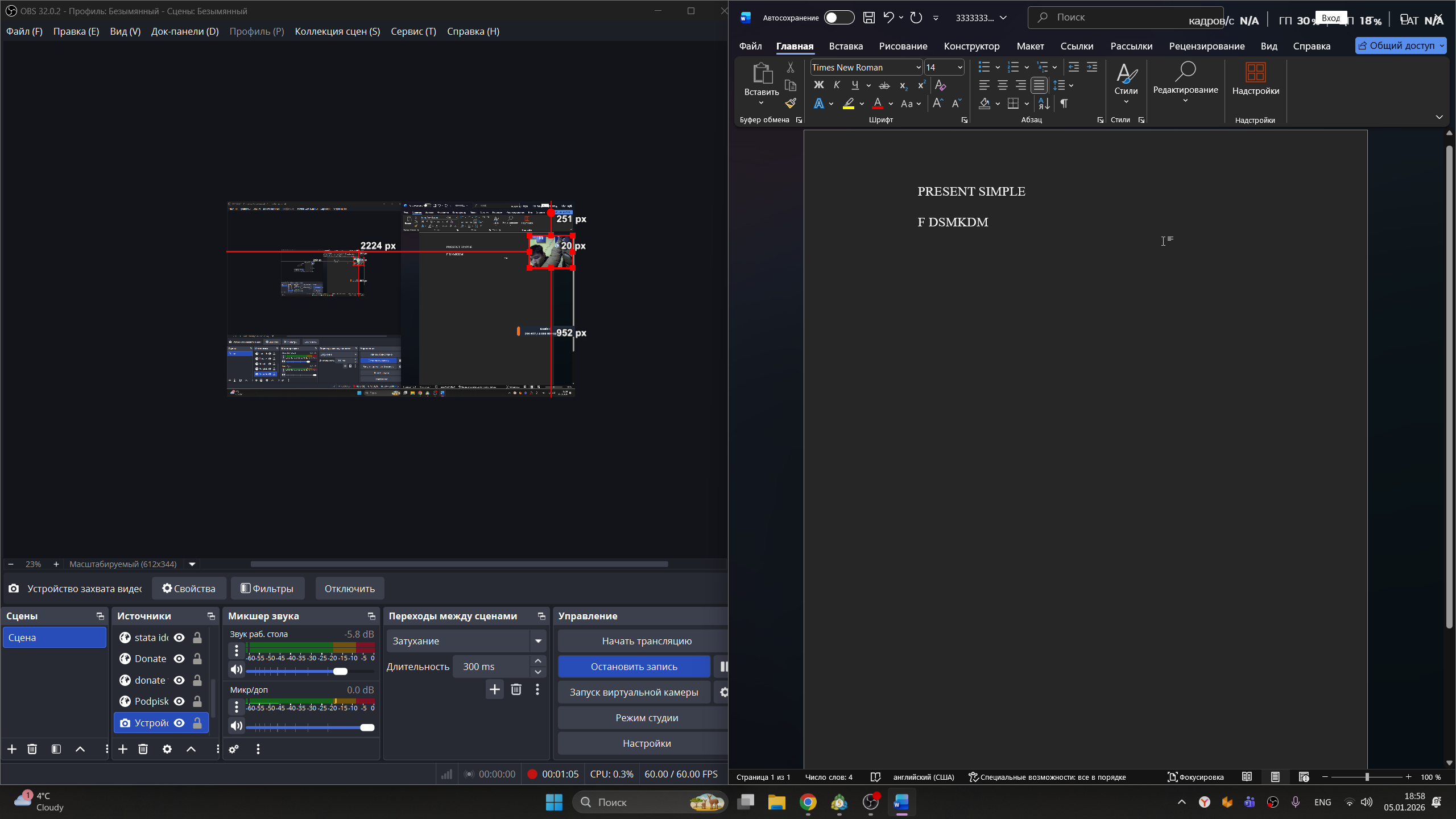Click the Justify text alignment icon
The image size is (1456, 819).
[x=1039, y=85]
